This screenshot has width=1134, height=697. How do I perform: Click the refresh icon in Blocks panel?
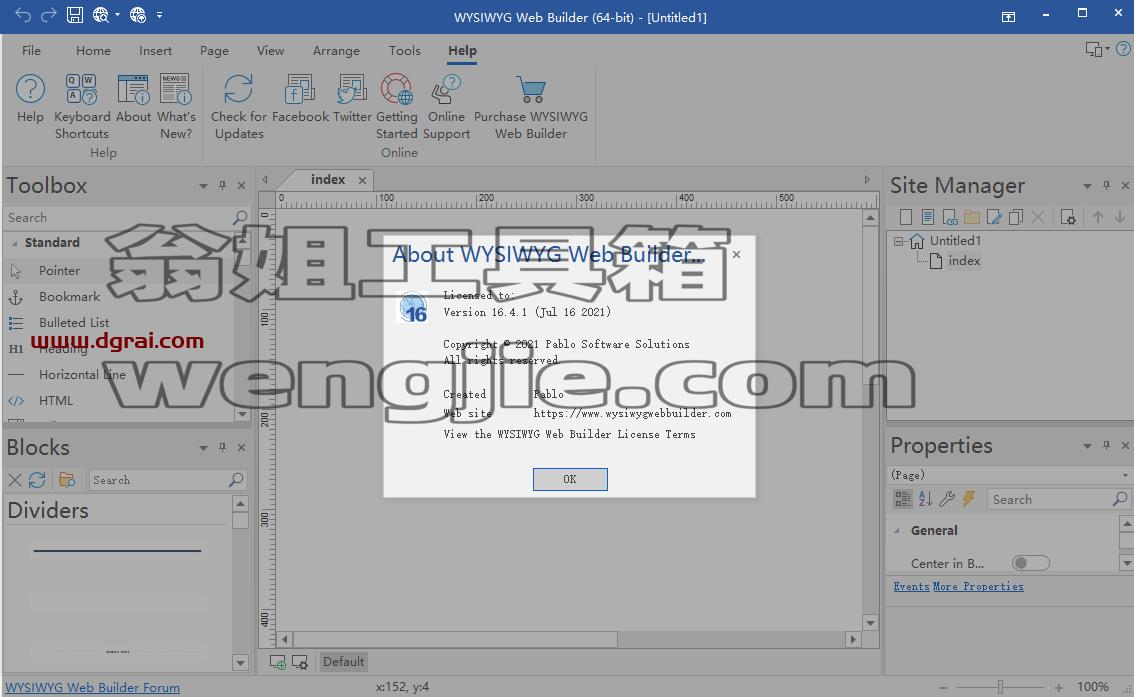click(x=37, y=479)
